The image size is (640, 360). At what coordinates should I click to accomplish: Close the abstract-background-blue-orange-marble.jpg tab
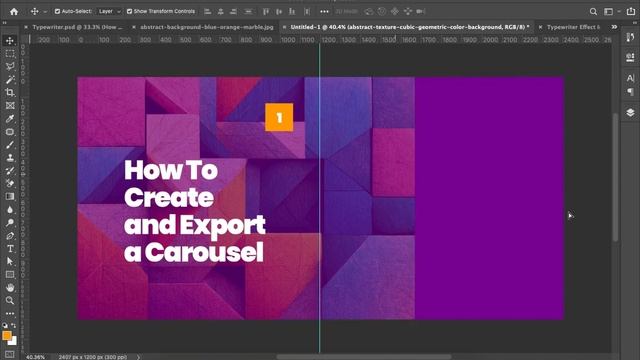click(x=133, y=27)
